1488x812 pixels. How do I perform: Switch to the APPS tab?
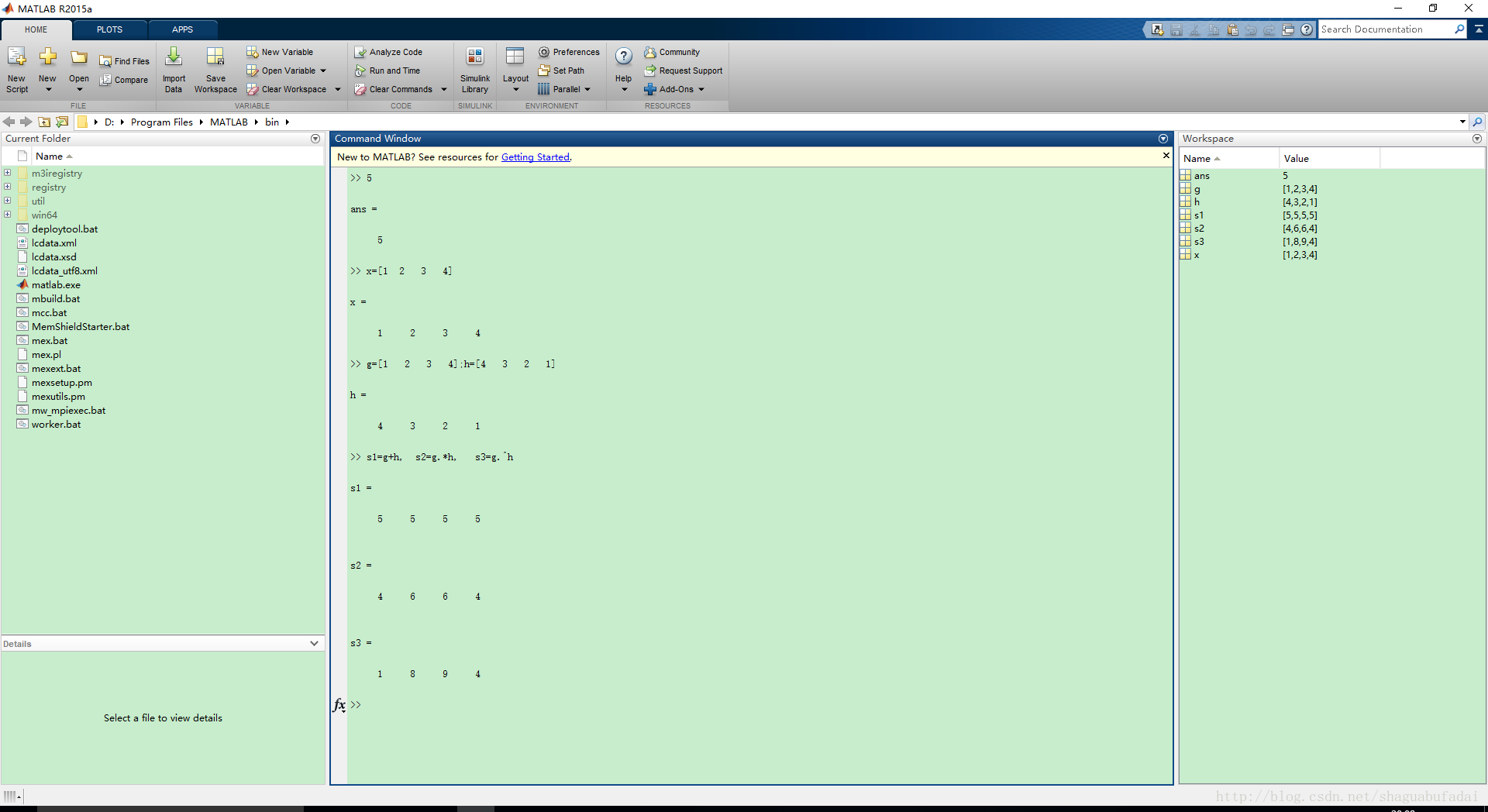tap(182, 29)
